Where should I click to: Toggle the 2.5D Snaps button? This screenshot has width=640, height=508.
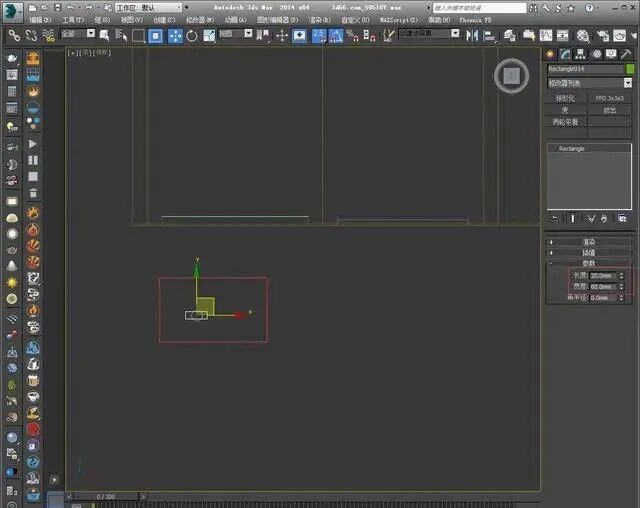coord(319,36)
